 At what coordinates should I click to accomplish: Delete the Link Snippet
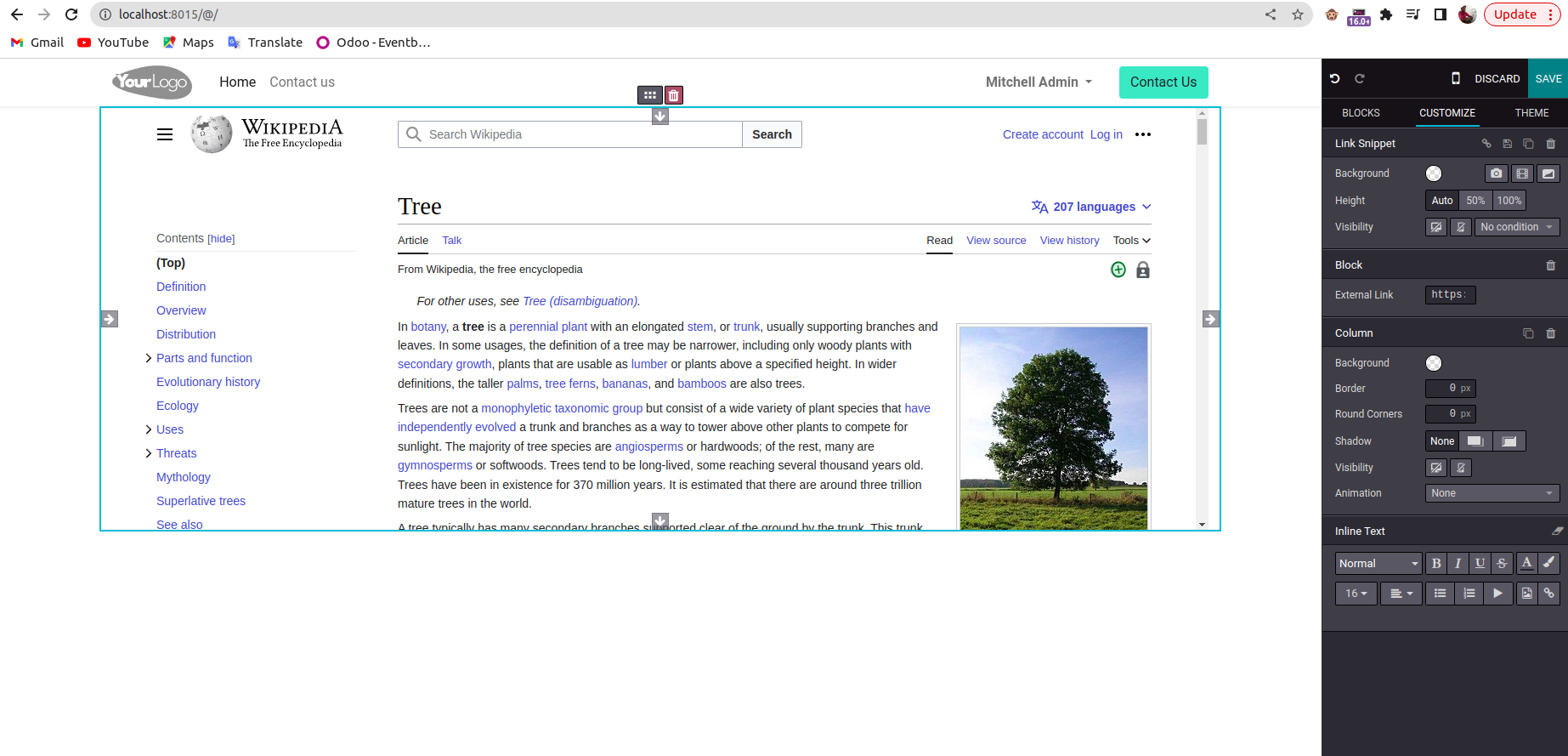point(1551,144)
